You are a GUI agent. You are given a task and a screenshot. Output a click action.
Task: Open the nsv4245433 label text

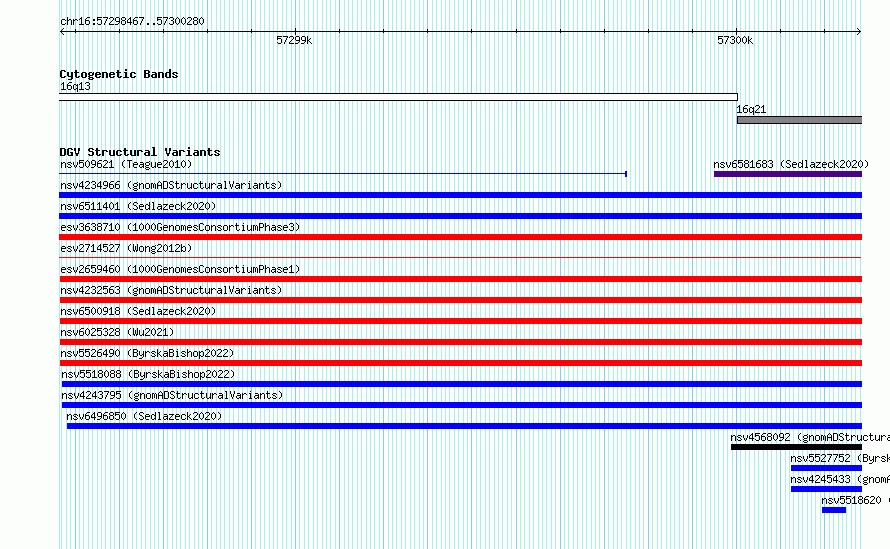click(840, 479)
